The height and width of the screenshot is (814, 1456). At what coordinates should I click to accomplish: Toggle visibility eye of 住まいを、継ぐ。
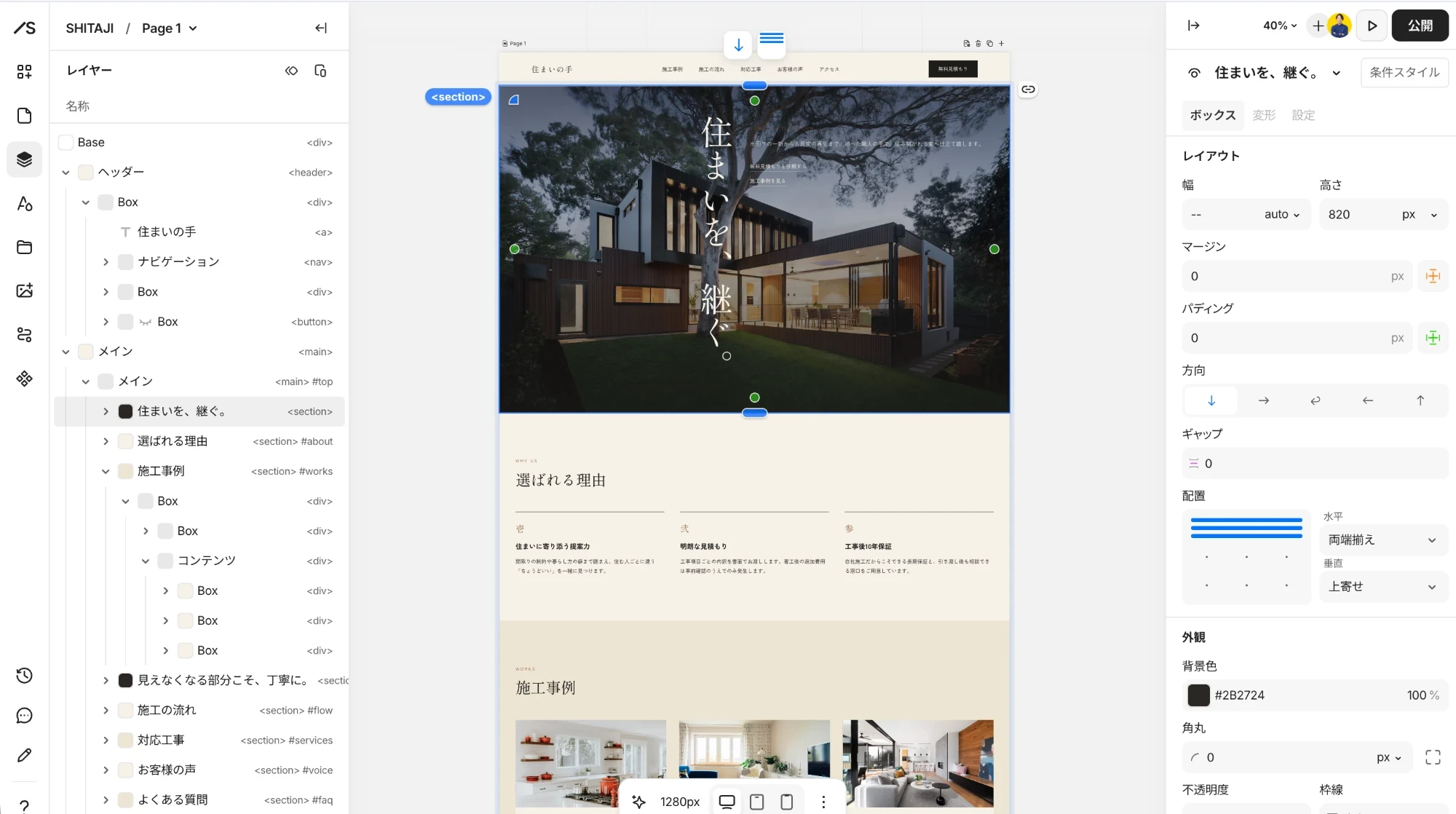pyautogui.click(x=1194, y=73)
